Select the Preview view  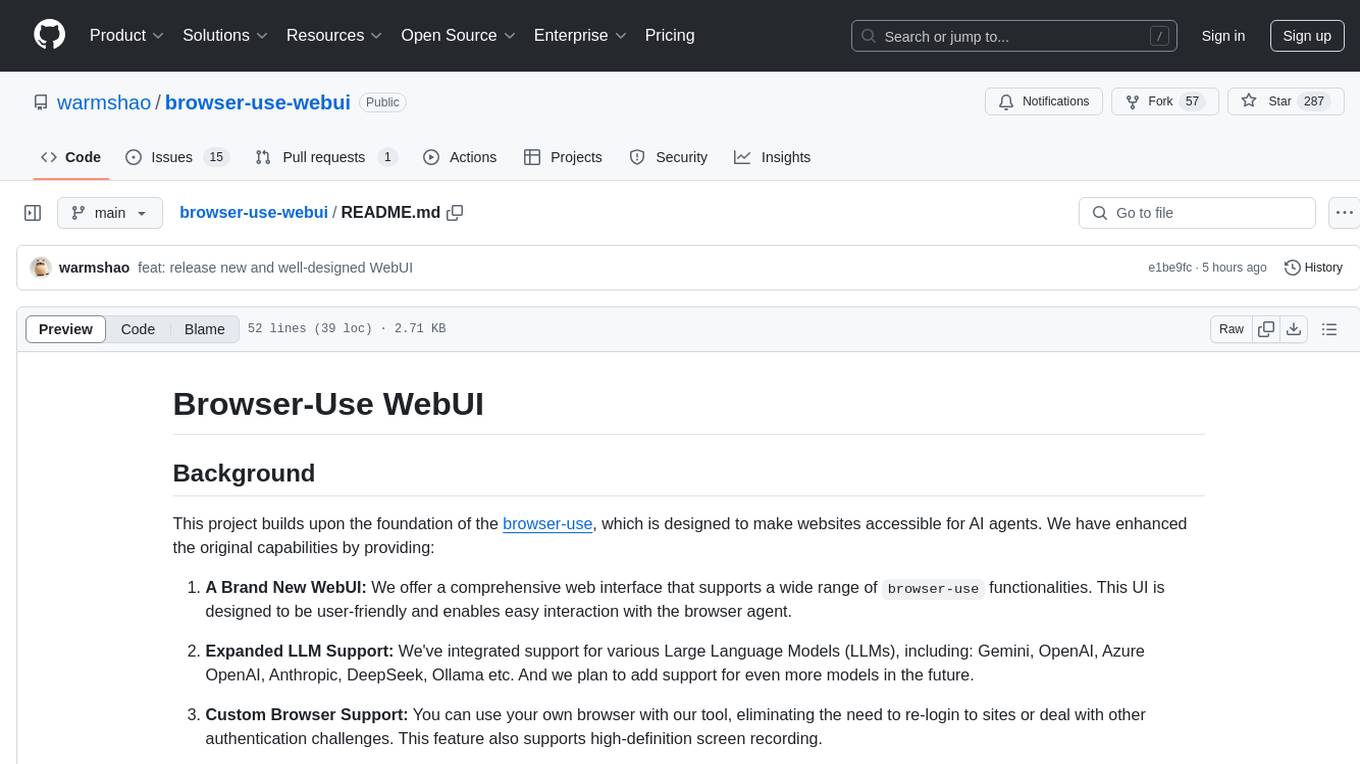(x=66, y=329)
